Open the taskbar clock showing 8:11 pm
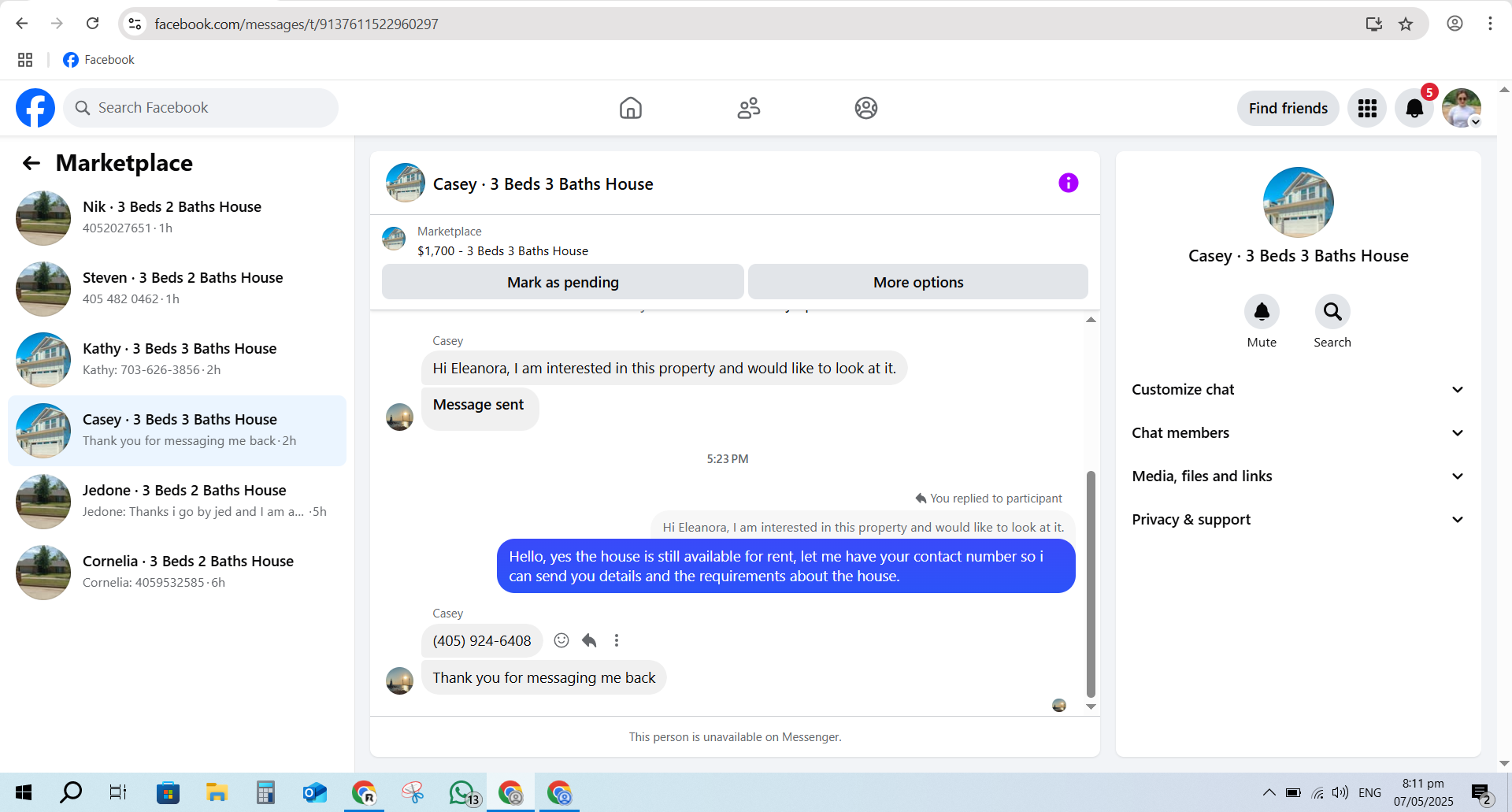The width and height of the screenshot is (1512, 812). click(1423, 792)
